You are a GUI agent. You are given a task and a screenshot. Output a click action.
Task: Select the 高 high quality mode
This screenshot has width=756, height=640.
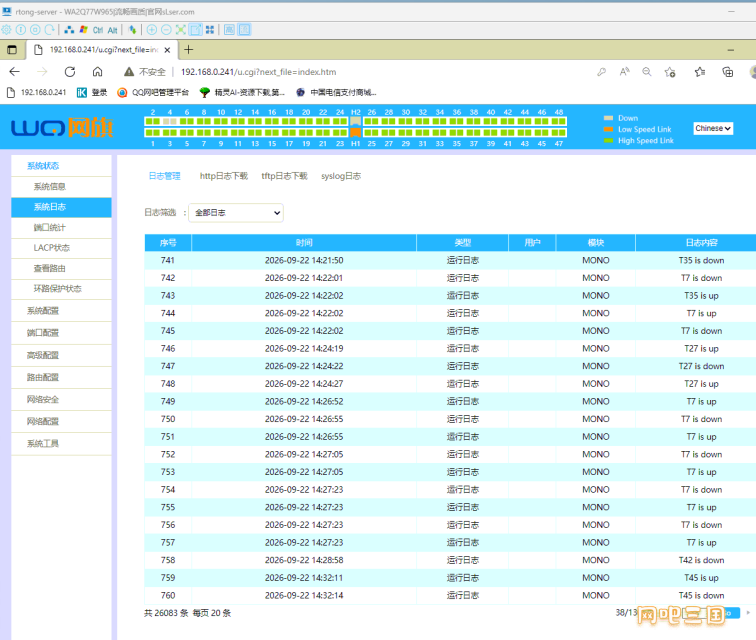[230, 30]
